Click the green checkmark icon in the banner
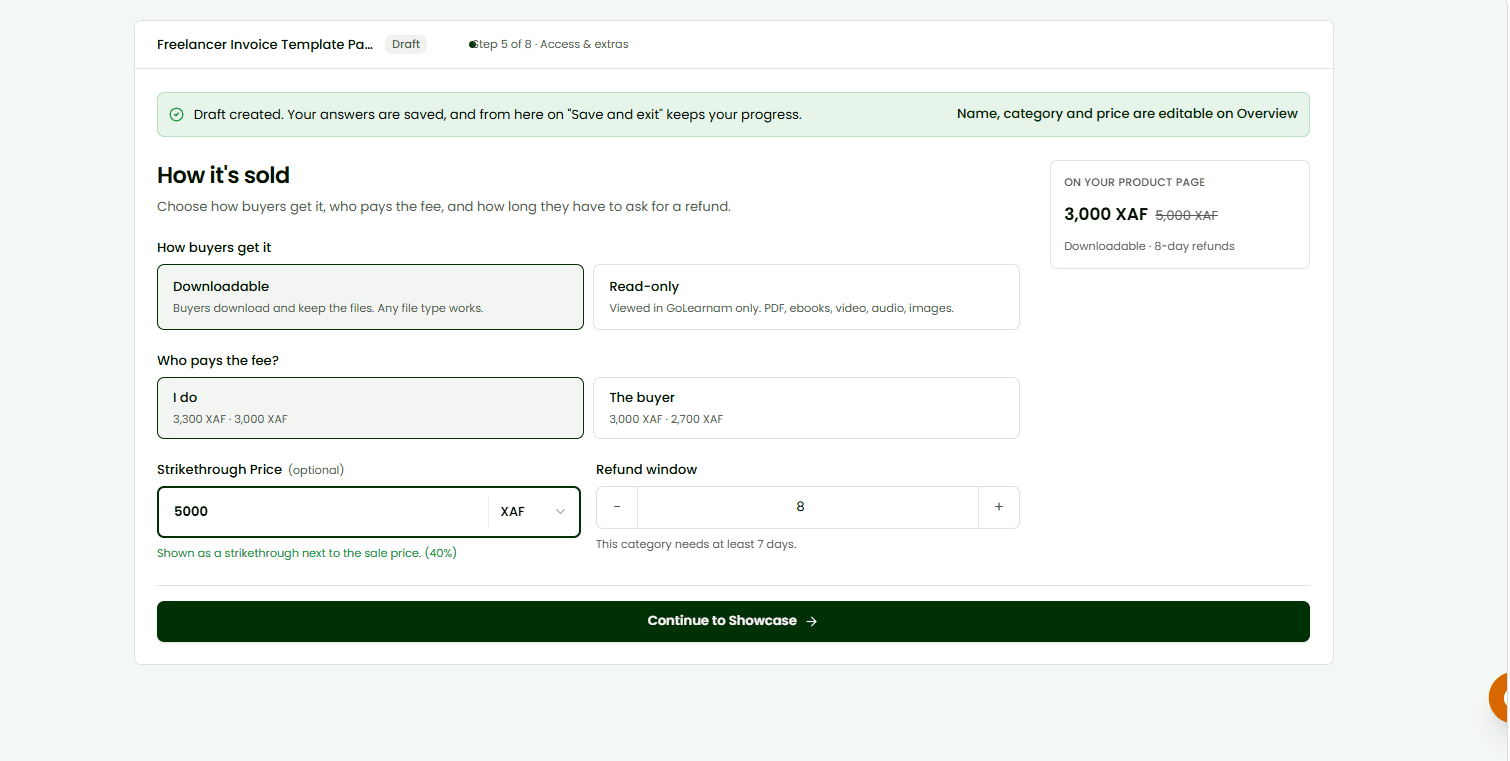This screenshot has width=1510, height=761. point(177,115)
